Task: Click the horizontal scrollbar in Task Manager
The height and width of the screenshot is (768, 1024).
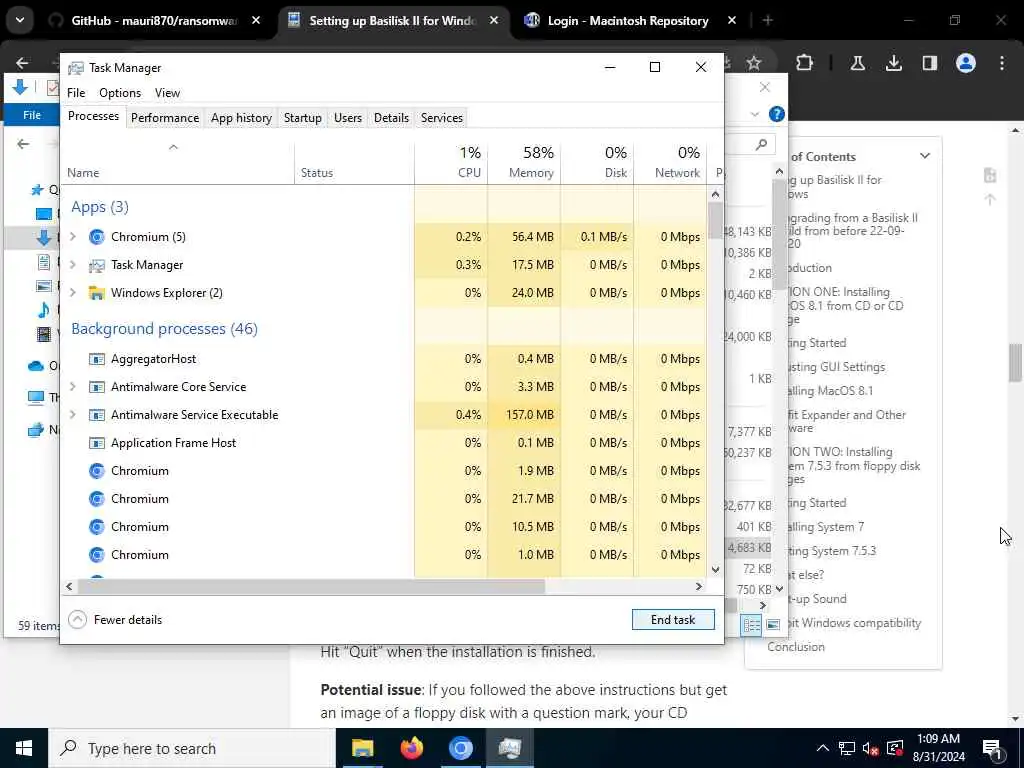Action: (311, 586)
